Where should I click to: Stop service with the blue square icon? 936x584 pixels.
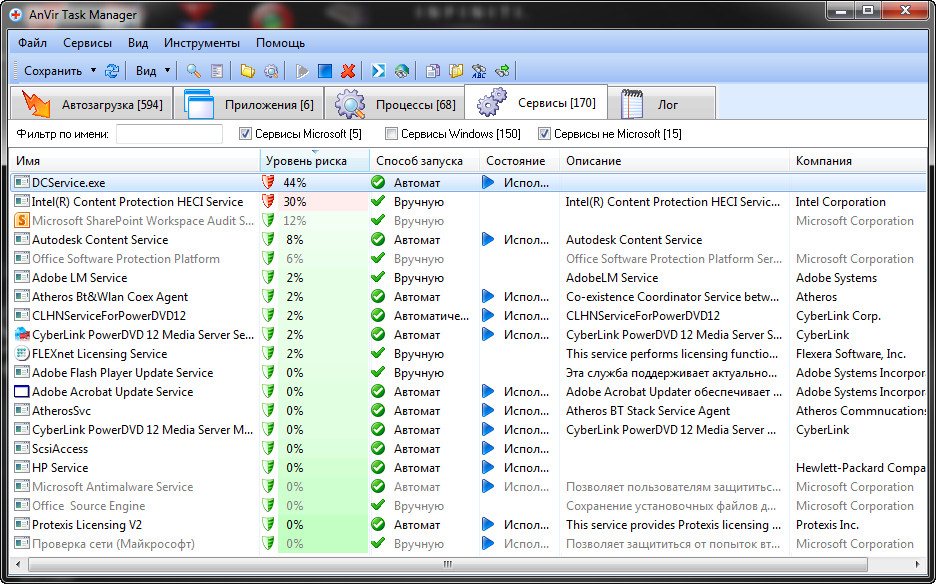325,71
